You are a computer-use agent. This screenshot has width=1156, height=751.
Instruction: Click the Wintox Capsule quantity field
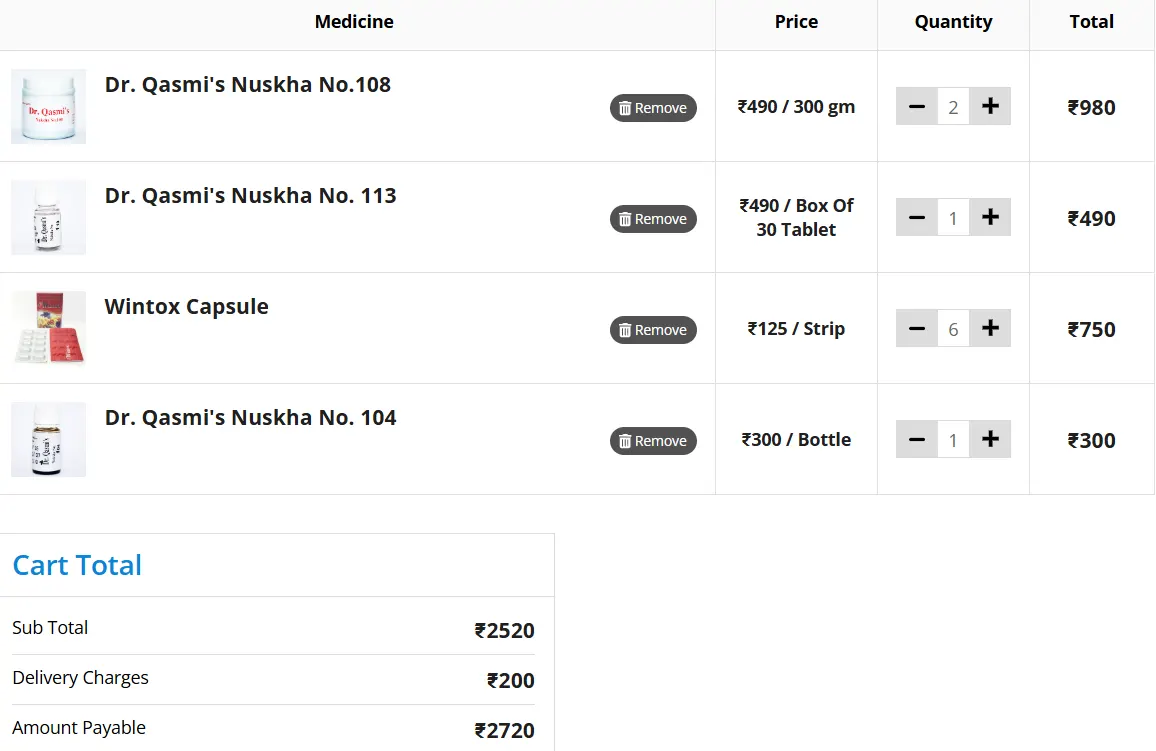(953, 329)
